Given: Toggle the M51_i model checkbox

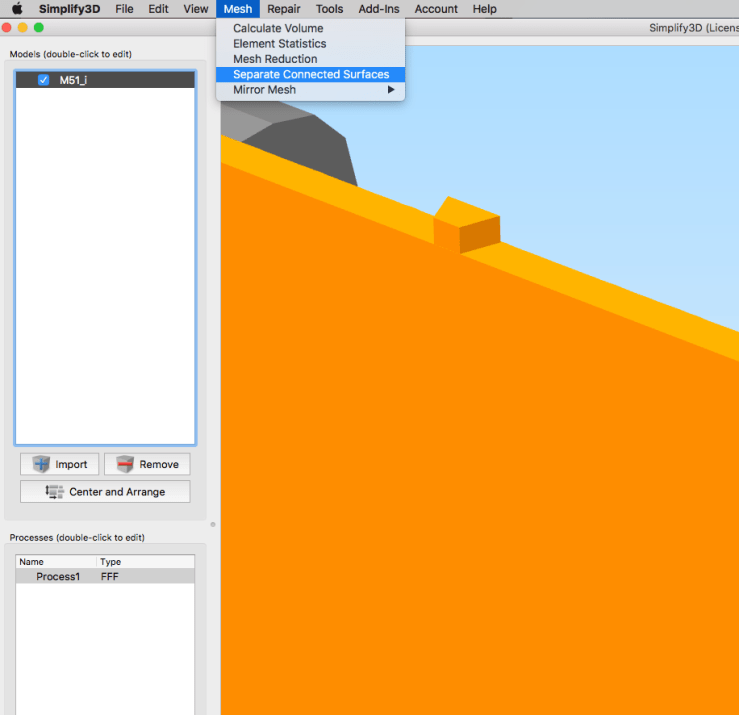Looking at the screenshot, I should 43,80.
